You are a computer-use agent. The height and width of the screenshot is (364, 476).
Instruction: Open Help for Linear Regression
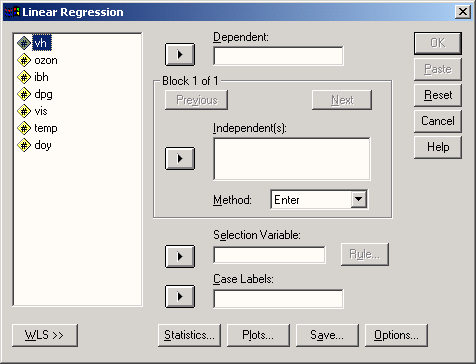tap(438, 147)
